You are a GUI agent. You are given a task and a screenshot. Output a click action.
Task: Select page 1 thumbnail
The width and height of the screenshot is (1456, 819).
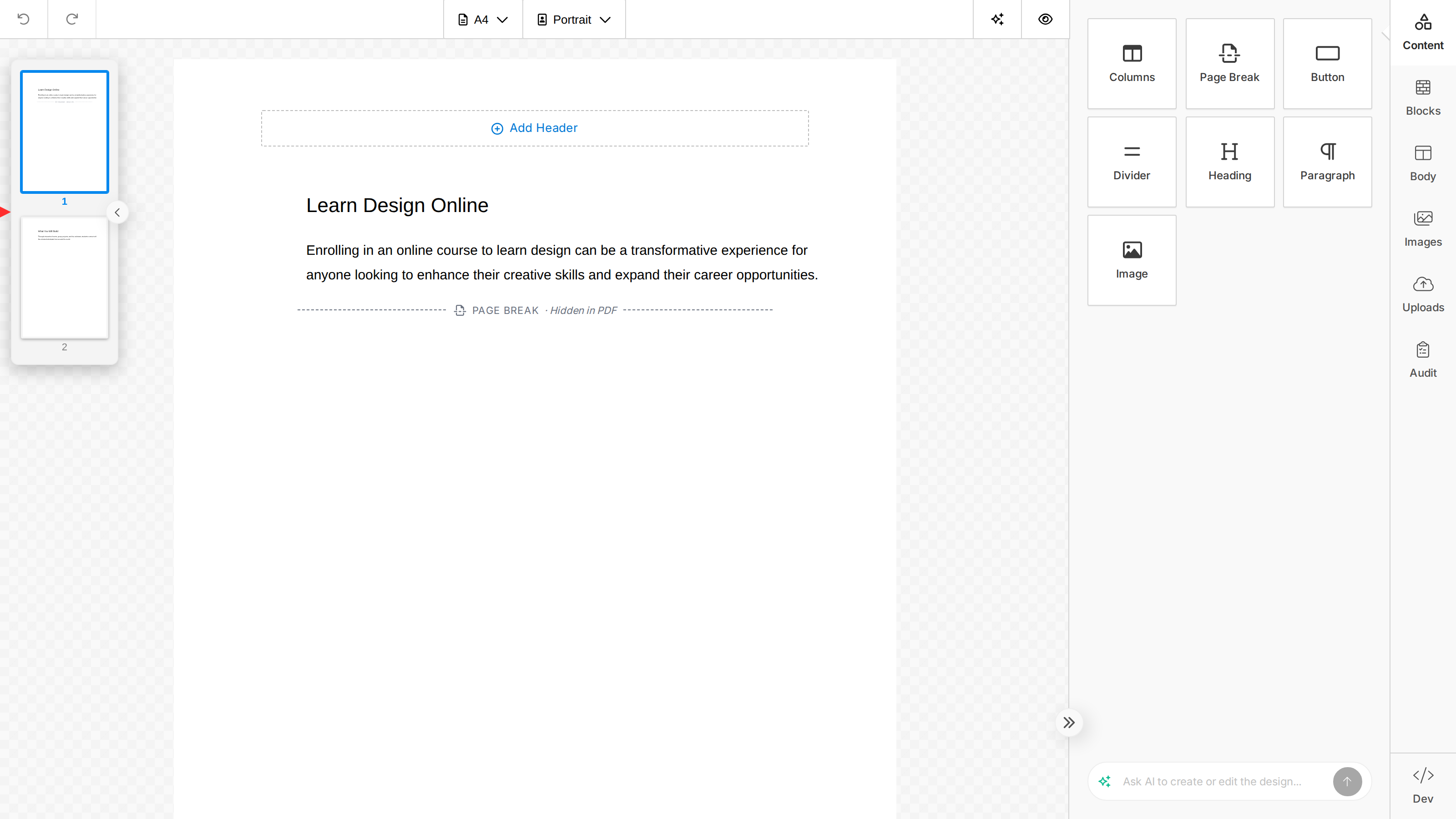pyautogui.click(x=65, y=131)
